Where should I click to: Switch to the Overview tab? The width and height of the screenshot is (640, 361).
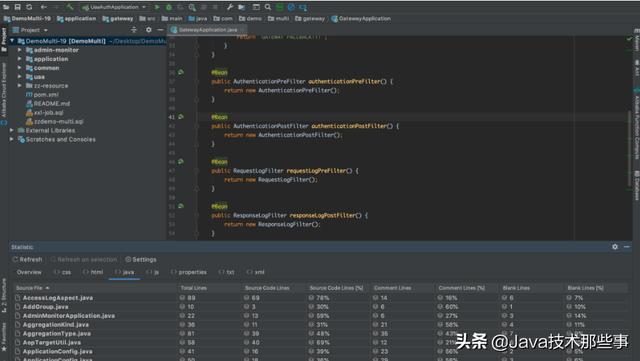(x=29, y=272)
